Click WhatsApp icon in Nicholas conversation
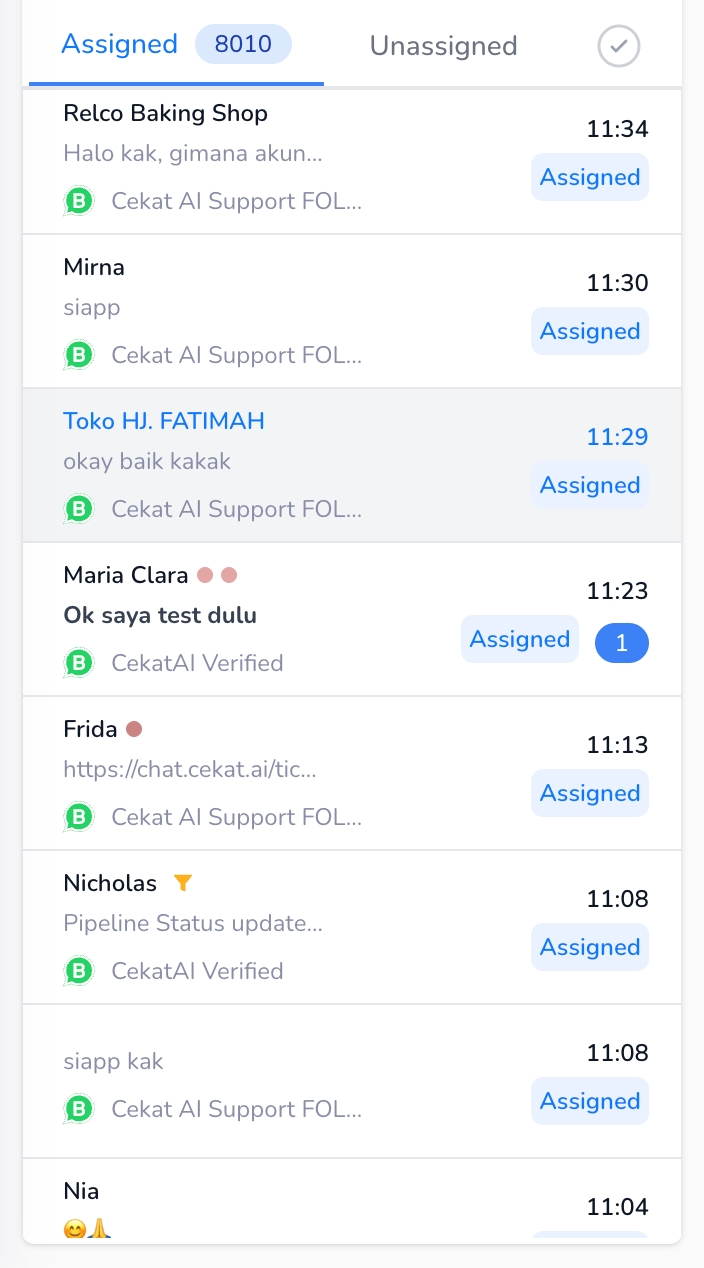This screenshot has height=1268, width=704. click(79, 972)
